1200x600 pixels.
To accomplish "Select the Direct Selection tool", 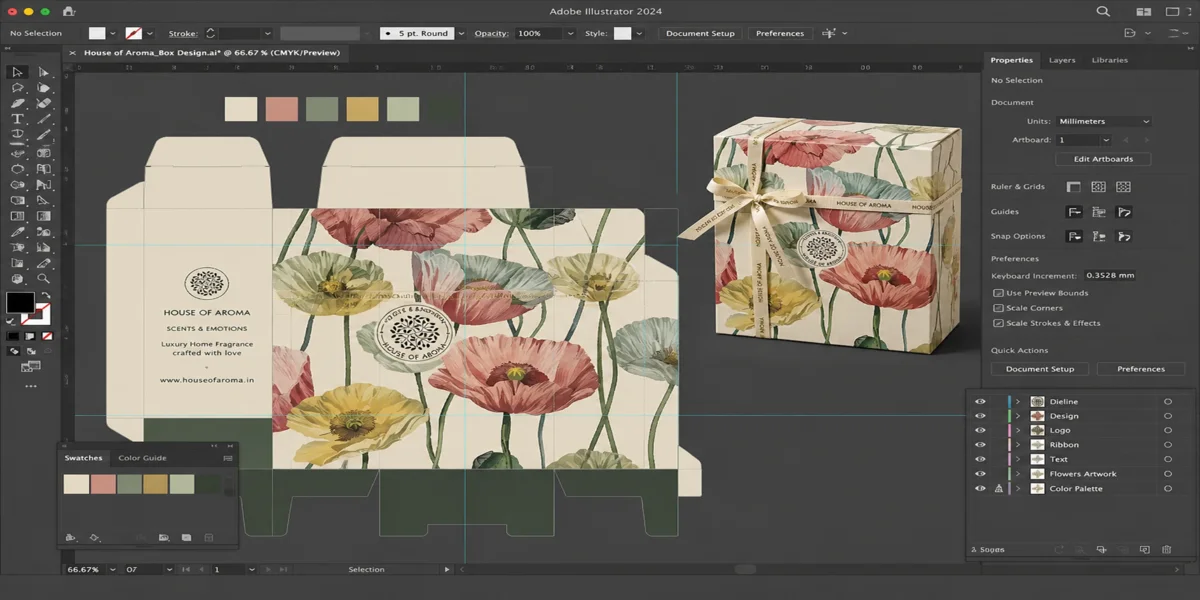I will click(43, 72).
